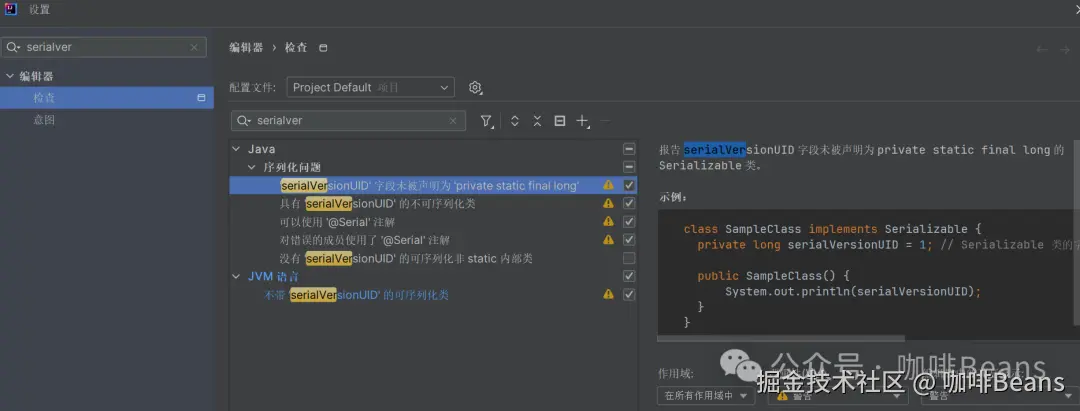This screenshot has height=411, width=1080.
Task: Select 意图 in the settings sidebar
Action: coord(107,120)
